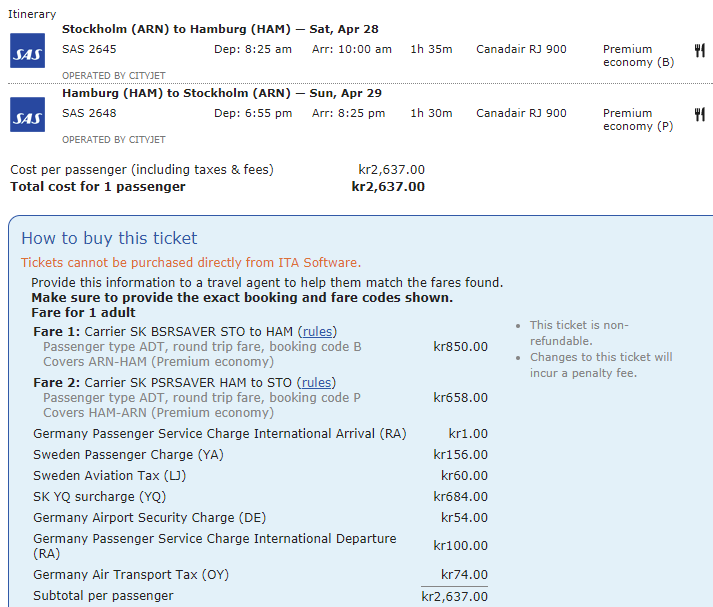Click the How to buy this ticket heading
This screenshot has width=713, height=607.
tap(110, 239)
